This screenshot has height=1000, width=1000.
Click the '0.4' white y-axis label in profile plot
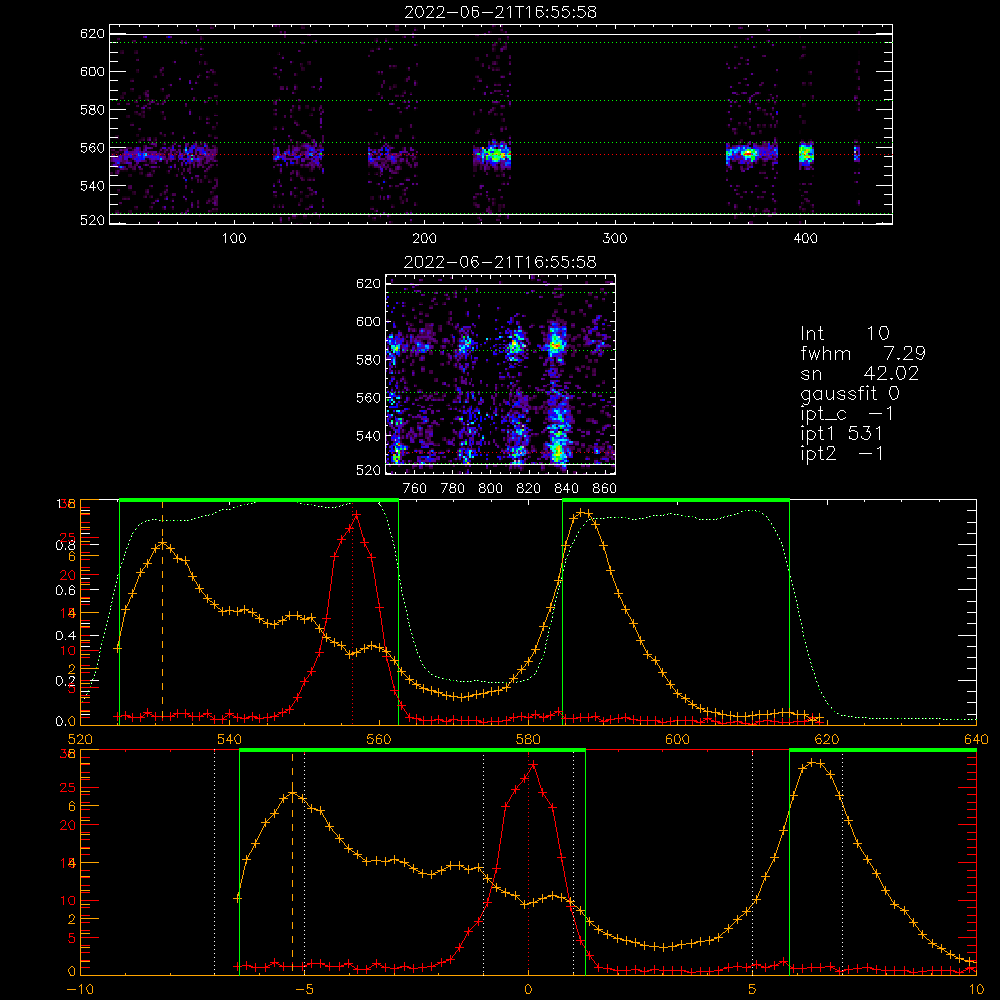coord(65,635)
